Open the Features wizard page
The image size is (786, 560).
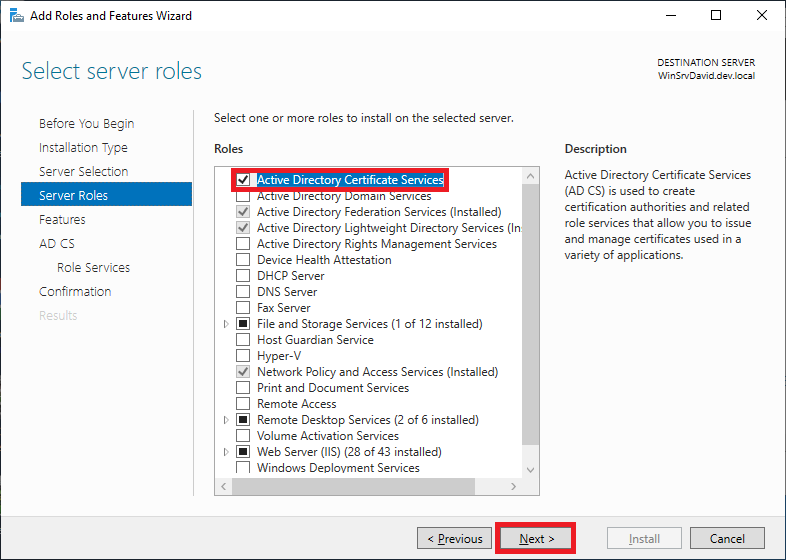(x=62, y=220)
